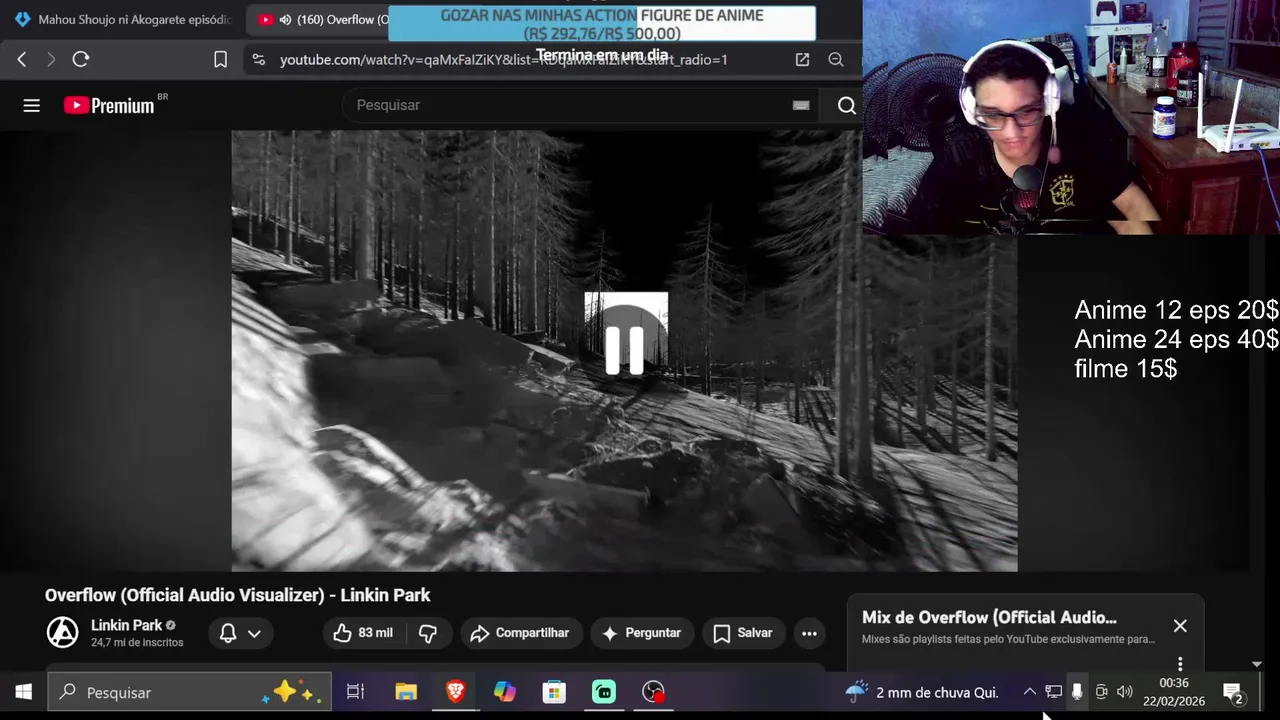The image size is (1280, 720).
Task: Open notification center icon
Action: pos(1234,692)
